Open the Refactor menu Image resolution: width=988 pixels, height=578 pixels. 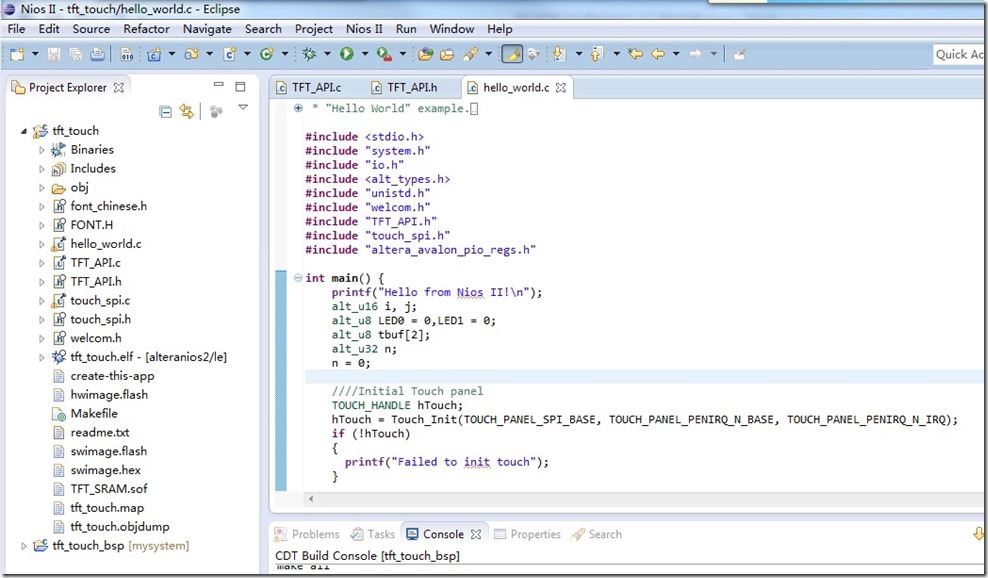[x=146, y=29]
